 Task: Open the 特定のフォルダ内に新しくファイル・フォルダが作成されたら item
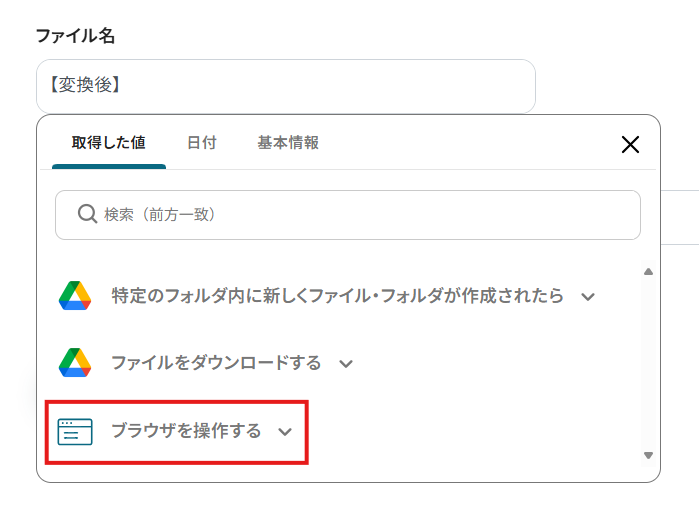click(x=337, y=295)
